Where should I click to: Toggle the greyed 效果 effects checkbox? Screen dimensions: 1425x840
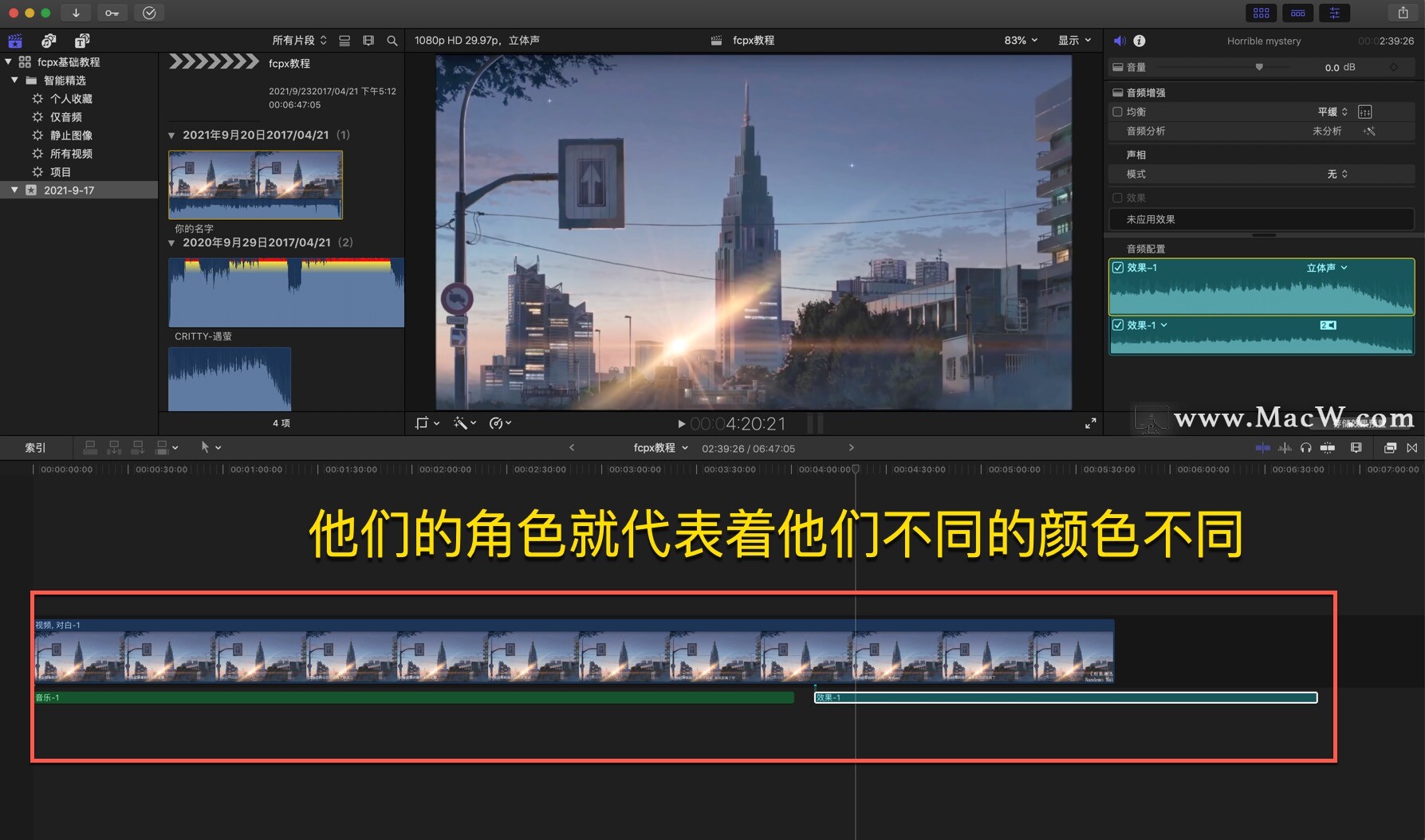pos(1117,198)
